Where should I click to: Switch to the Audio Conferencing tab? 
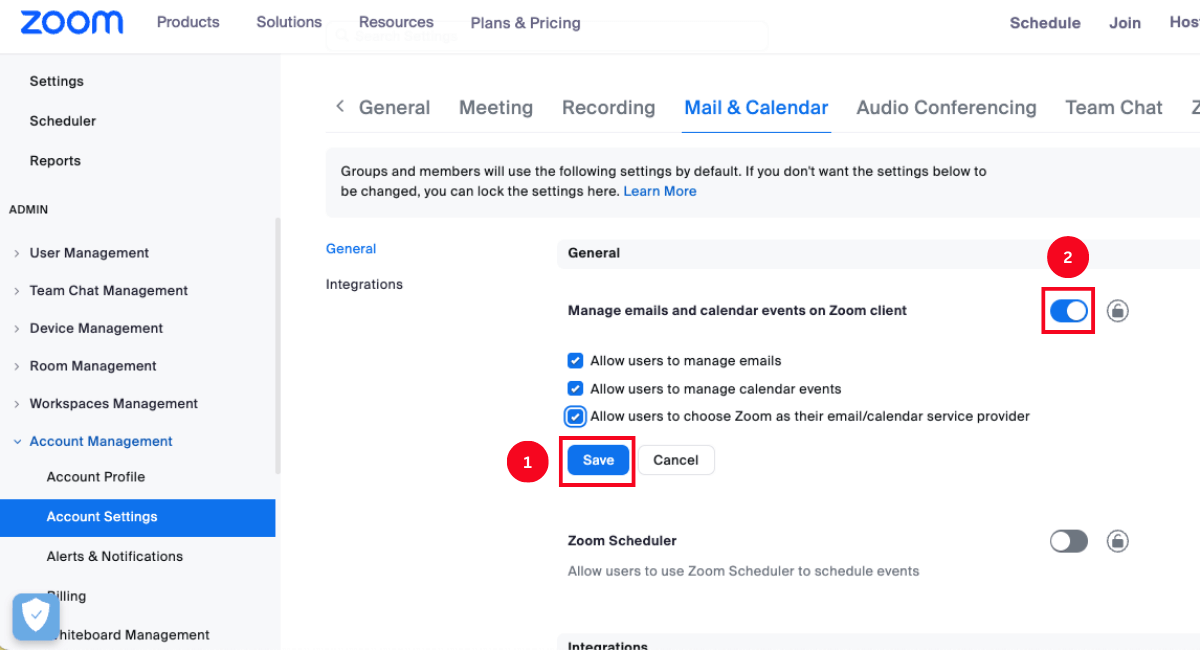(946, 108)
